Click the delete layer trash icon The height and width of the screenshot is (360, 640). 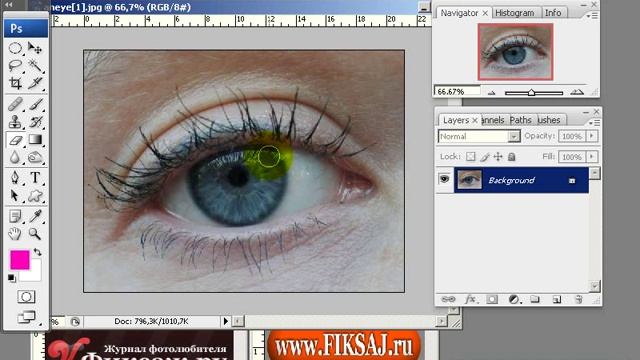point(579,300)
